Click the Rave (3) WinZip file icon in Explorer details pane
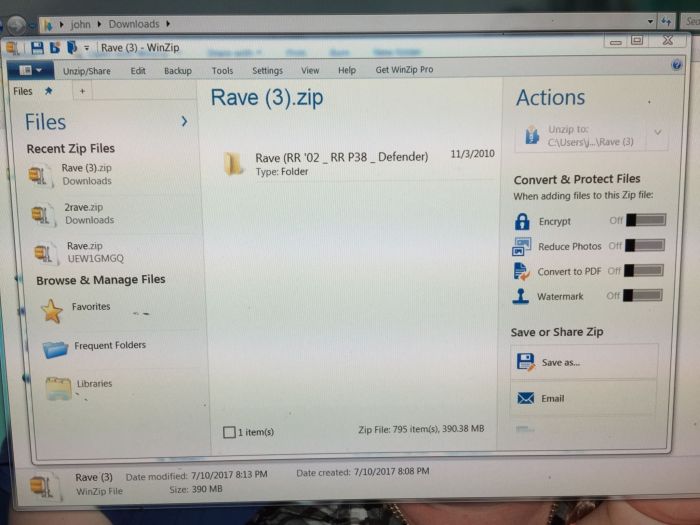 [x=44, y=485]
